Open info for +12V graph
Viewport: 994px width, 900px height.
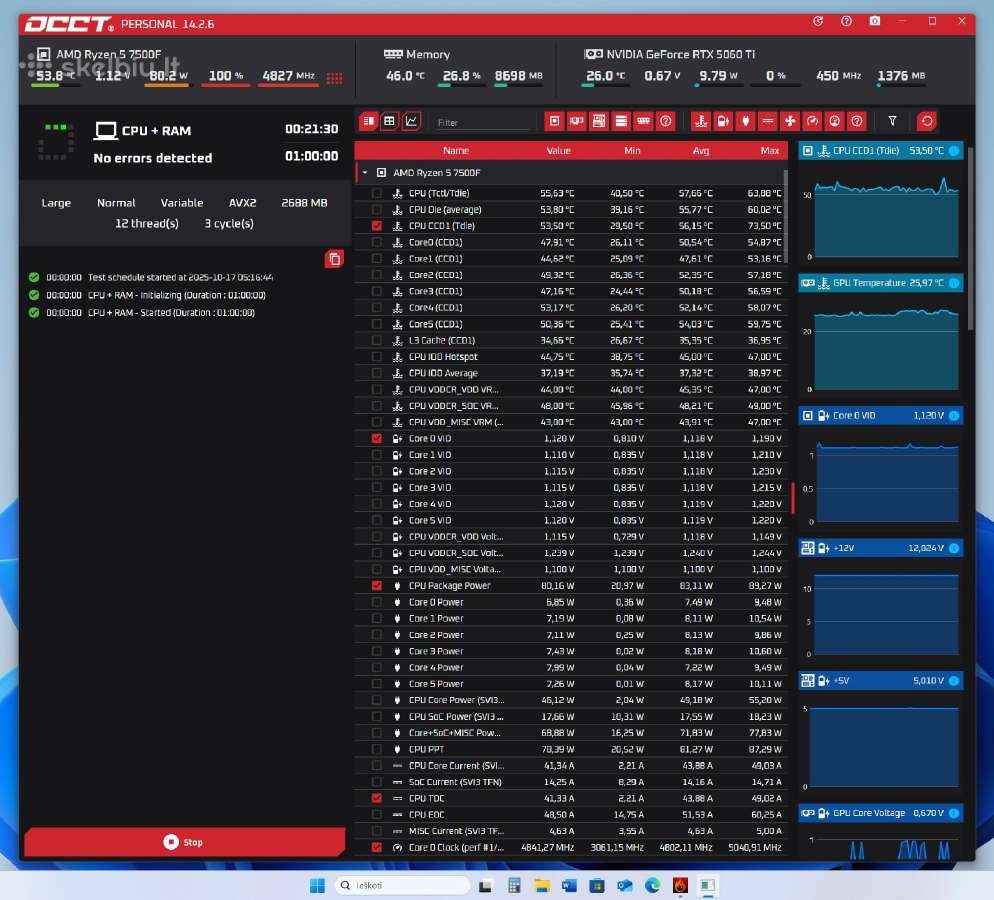coord(954,548)
